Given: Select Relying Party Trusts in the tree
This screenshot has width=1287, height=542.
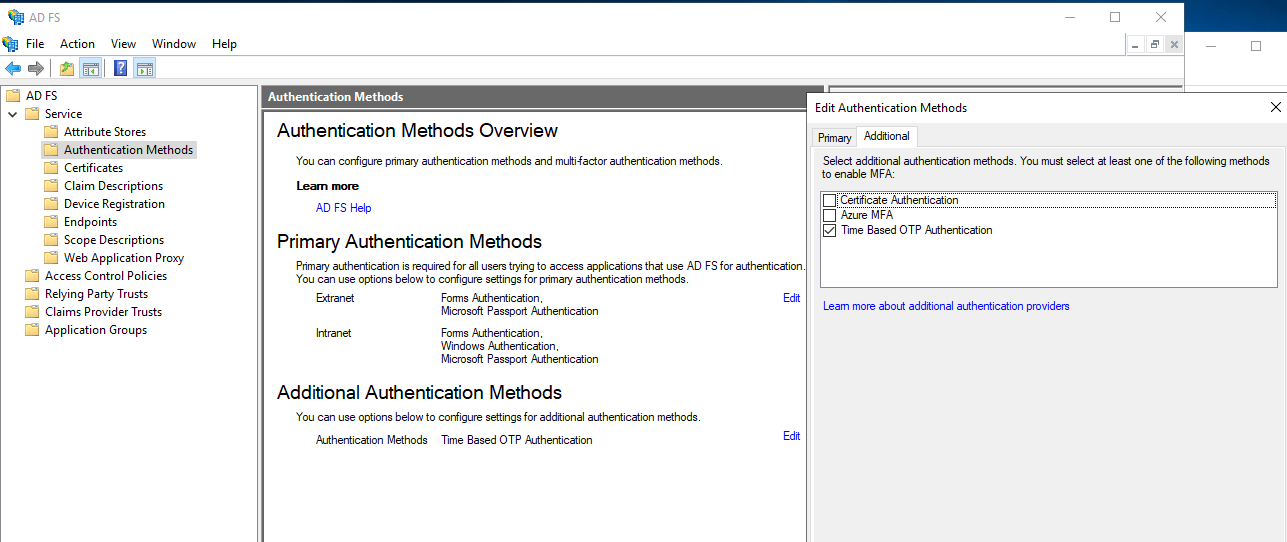Looking at the screenshot, I should click(96, 294).
